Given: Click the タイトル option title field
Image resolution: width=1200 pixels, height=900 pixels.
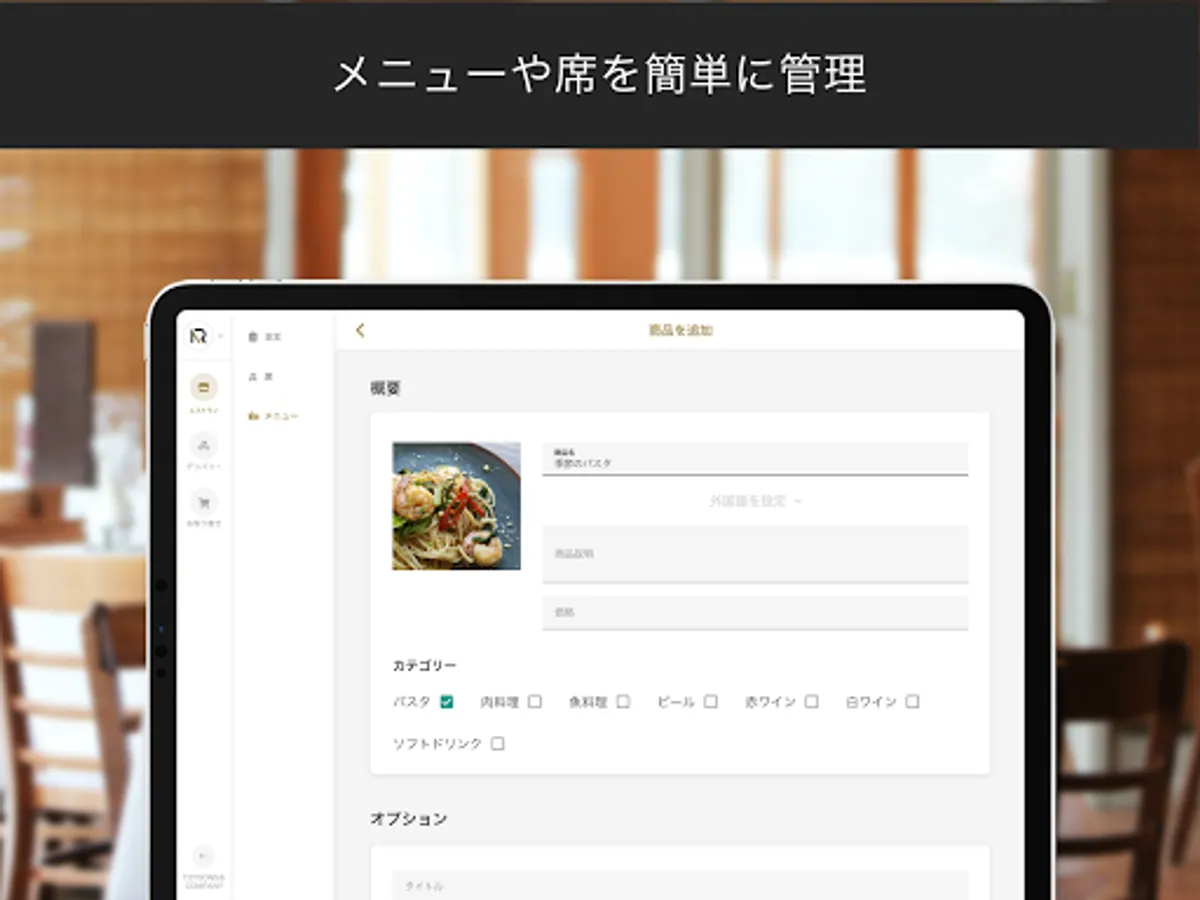Looking at the screenshot, I should 680,885.
